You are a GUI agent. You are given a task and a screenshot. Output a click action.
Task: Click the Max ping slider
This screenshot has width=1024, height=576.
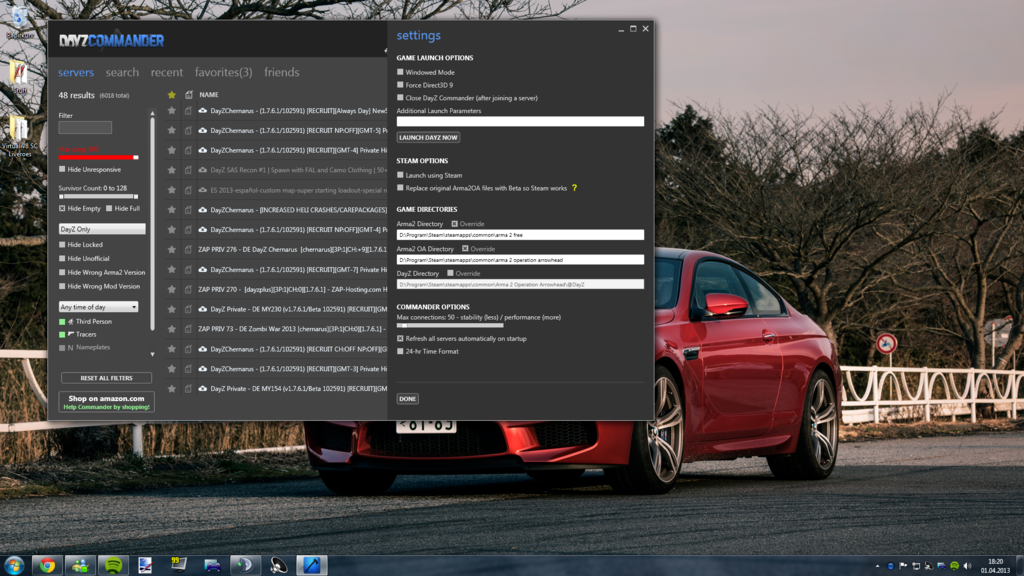tap(99, 157)
